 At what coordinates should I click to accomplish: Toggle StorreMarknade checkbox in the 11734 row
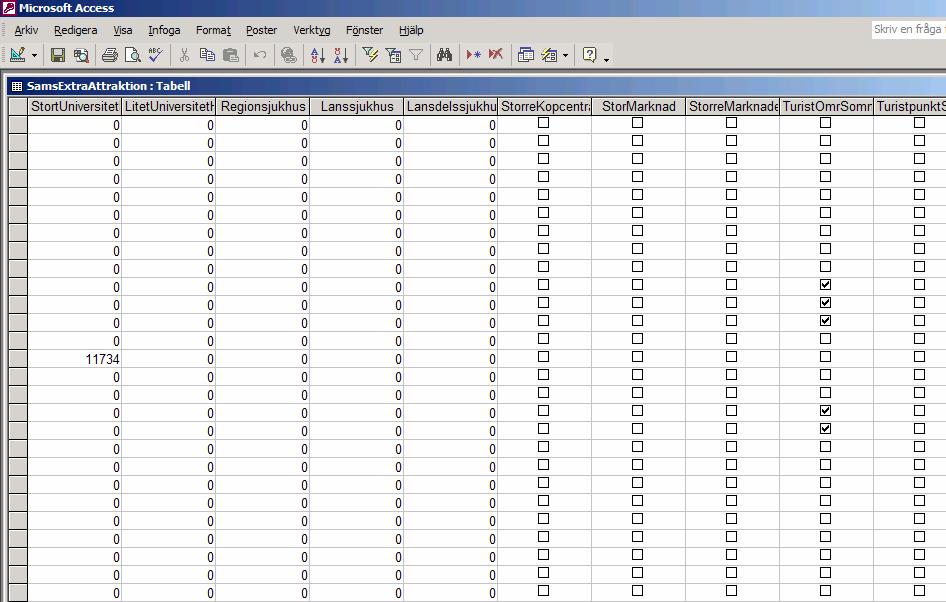[x=732, y=357]
